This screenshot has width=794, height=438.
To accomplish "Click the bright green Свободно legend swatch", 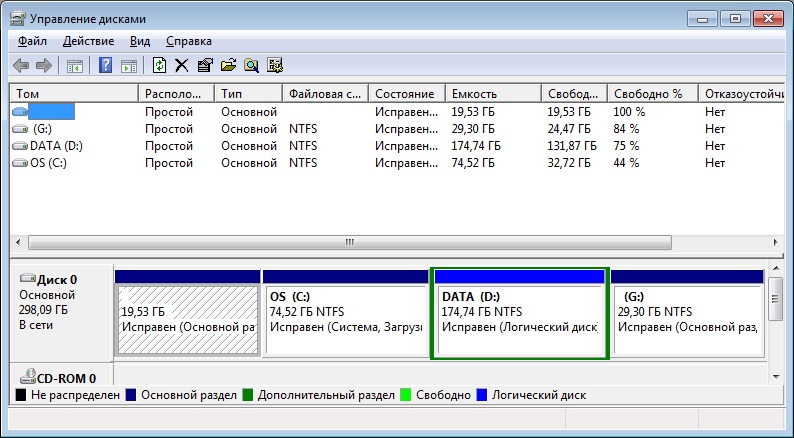I will pos(406,395).
